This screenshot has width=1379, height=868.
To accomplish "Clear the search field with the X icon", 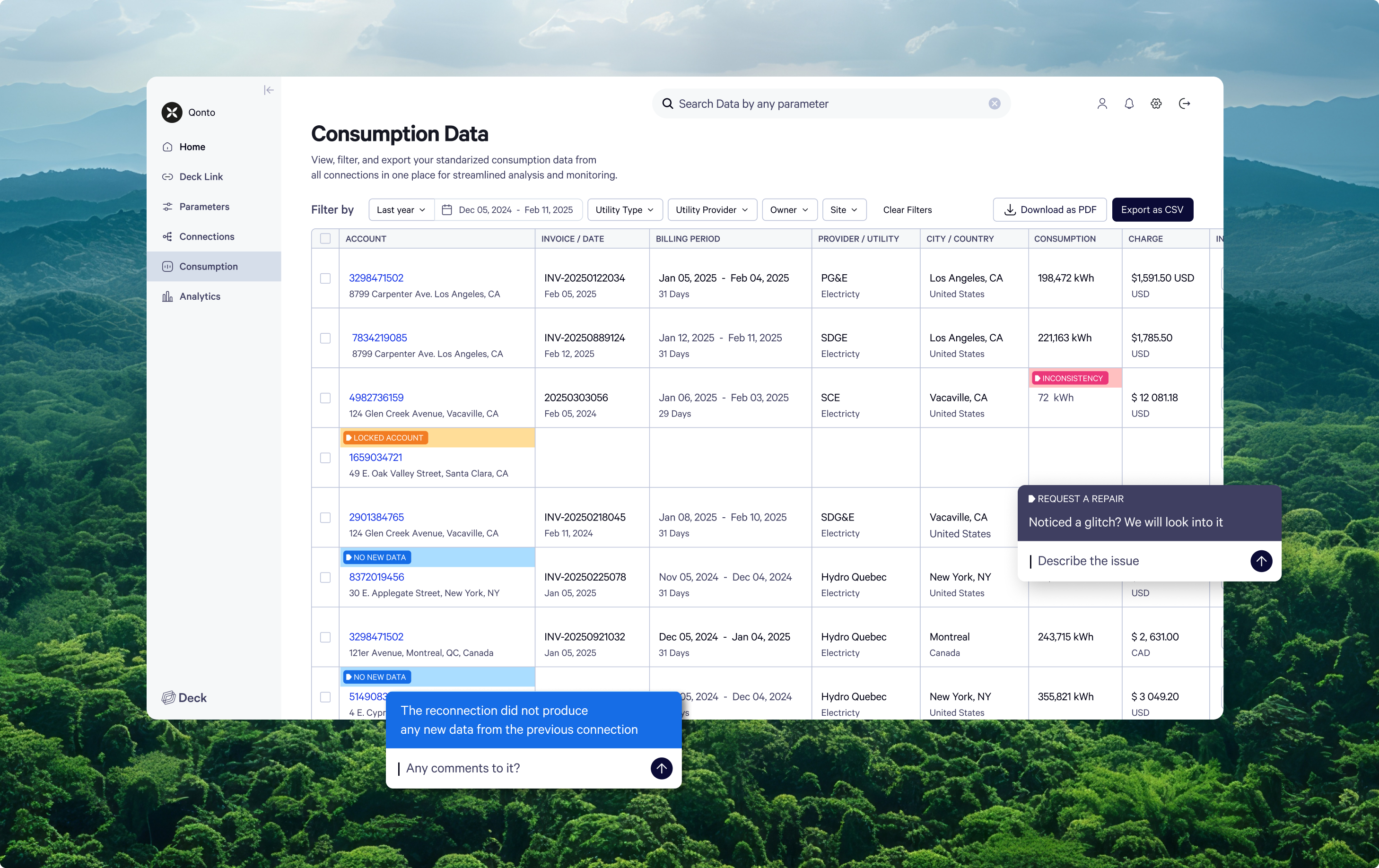I will pos(994,104).
